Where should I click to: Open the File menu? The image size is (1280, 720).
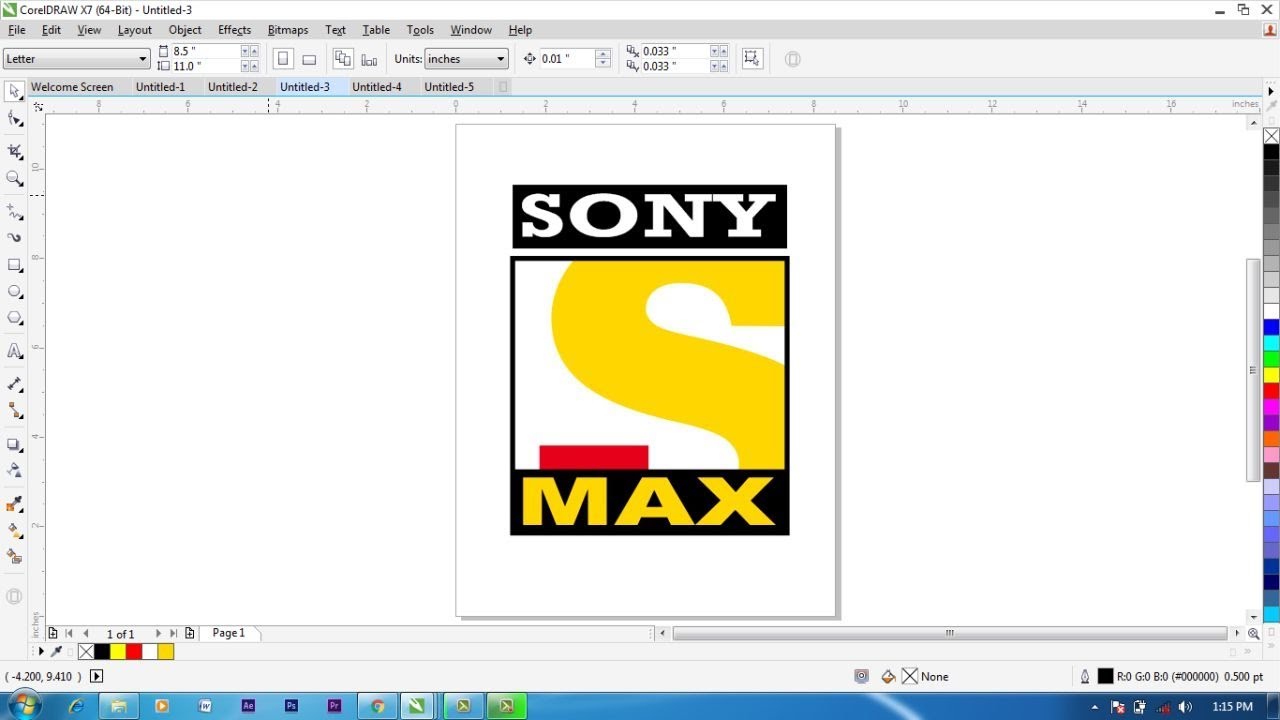17,30
